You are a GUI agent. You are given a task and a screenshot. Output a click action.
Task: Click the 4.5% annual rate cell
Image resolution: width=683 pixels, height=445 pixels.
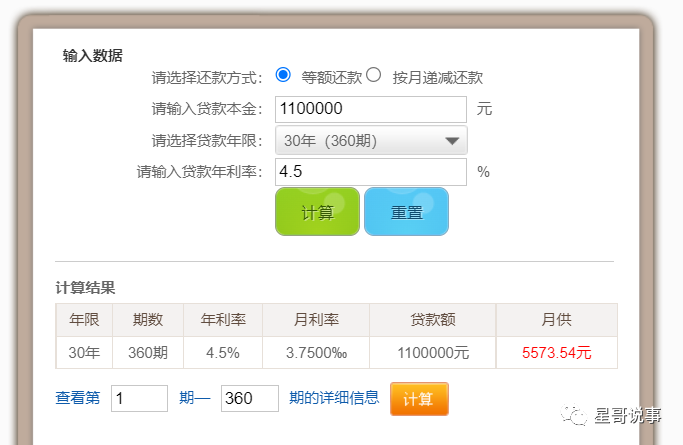click(223, 353)
